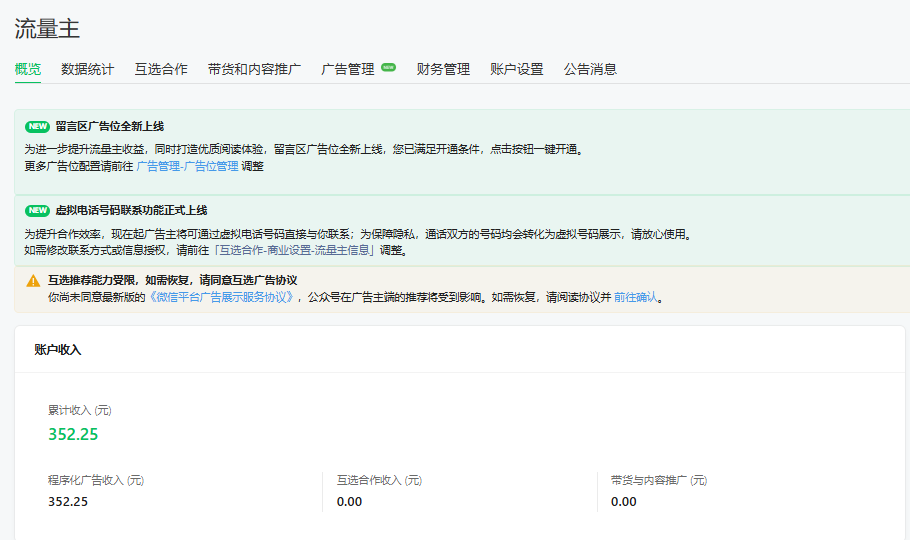The image size is (910, 540).
Task: Click the 互选合作收入 (元) label
Action: (379, 480)
